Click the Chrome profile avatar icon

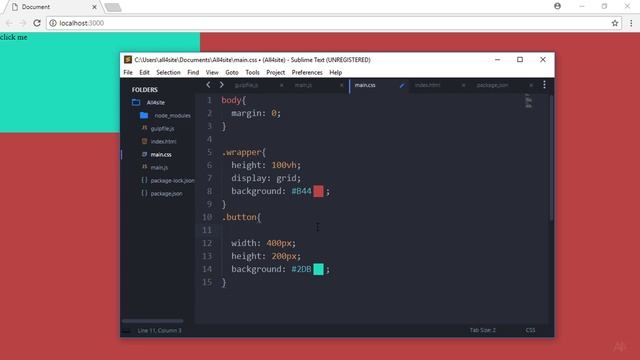pyautogui.click(x=558, y=6)
